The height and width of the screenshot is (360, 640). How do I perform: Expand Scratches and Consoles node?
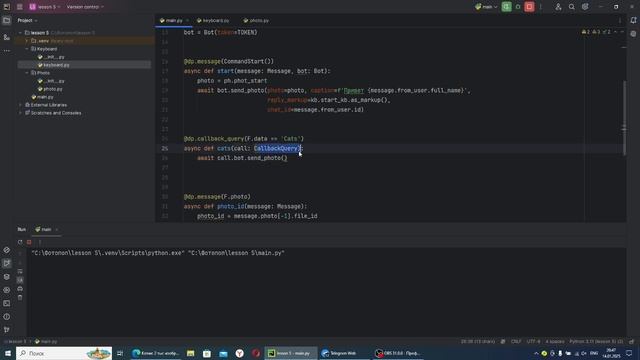tap(20, 113)
